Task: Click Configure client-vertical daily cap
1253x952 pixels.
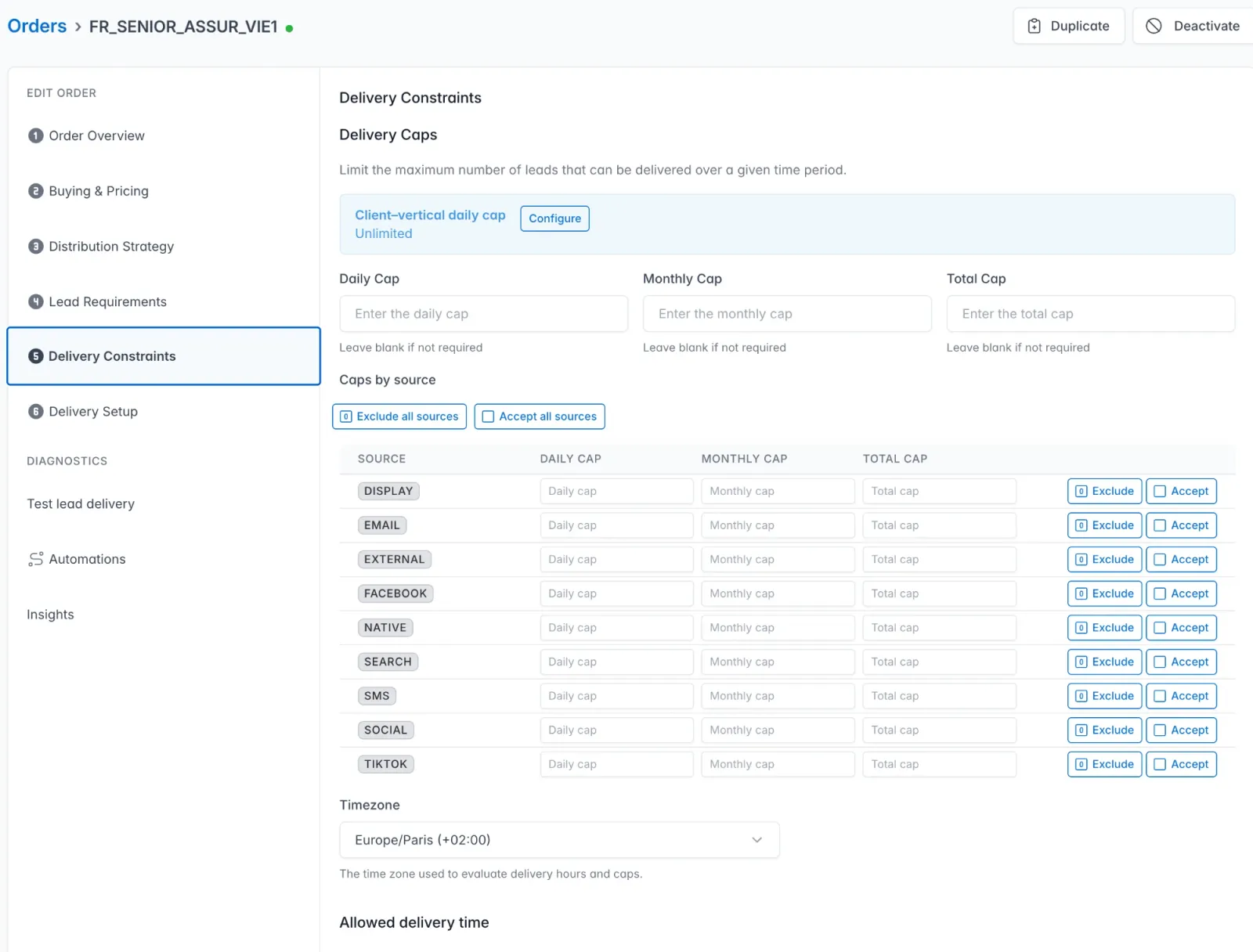Action: 554,218
